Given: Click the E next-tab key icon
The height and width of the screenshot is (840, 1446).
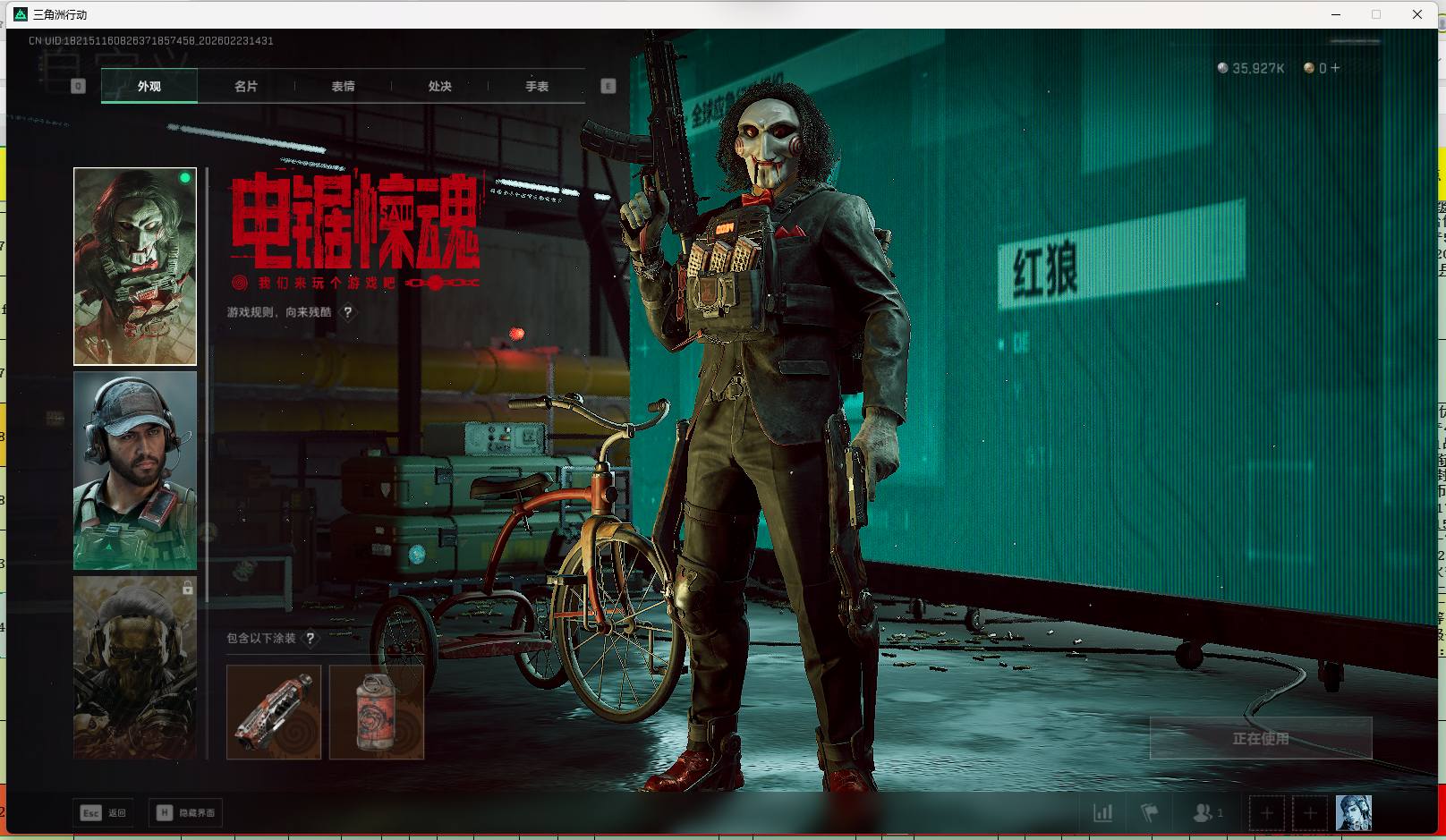Looking at the screenshot, I should 608,86.
